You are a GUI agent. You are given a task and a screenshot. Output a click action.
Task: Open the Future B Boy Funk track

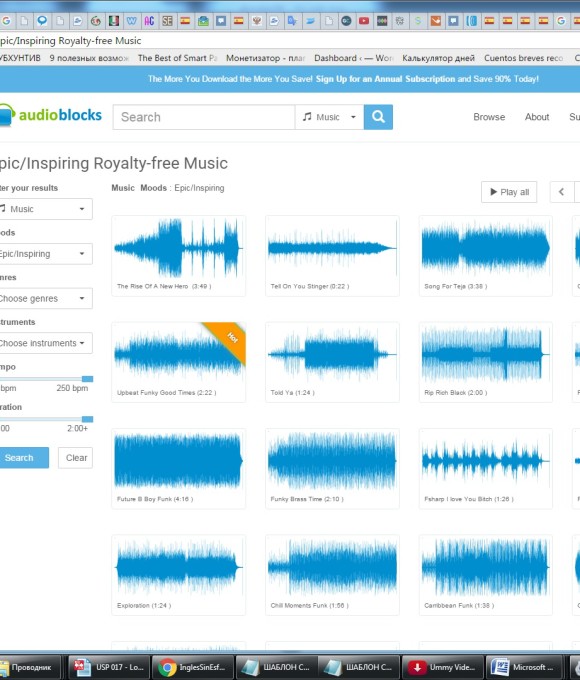(x=178, y=468)
